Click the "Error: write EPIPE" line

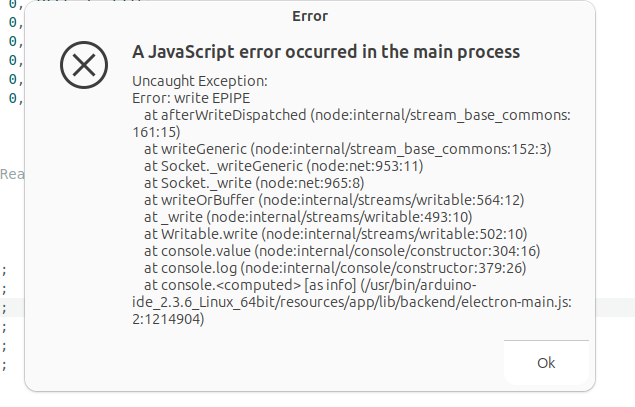click(x=191, y=98)
